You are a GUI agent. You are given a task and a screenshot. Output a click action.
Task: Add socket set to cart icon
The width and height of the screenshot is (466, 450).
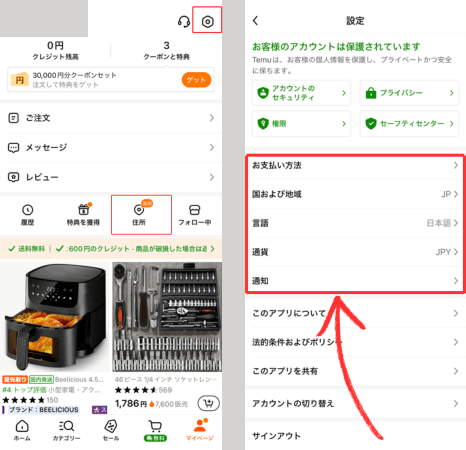click(x=209, y=403)
